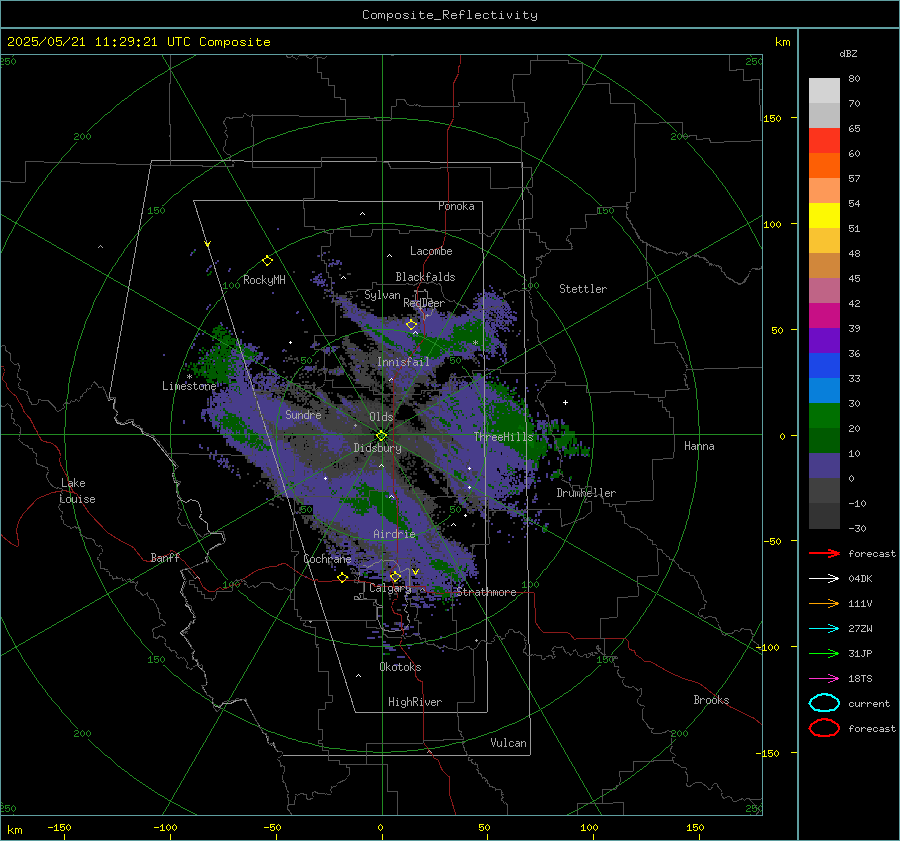
Task: Click the Lacombe city label
Action: click(x=431, y=251)
